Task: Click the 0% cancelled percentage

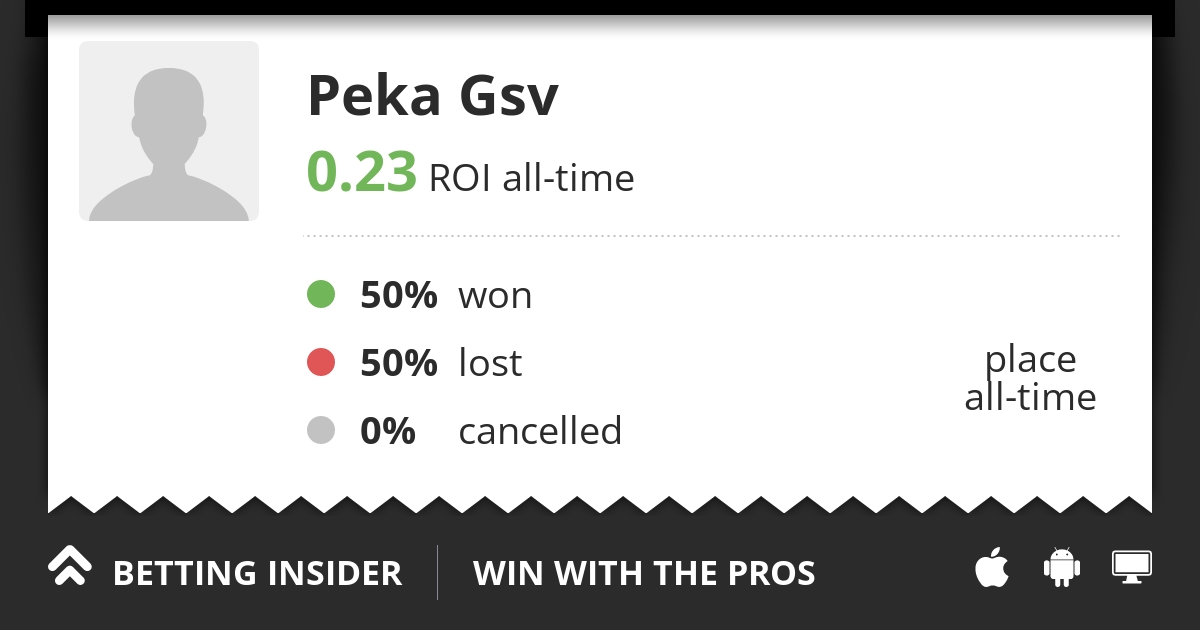Action: [x=387, y=431]
